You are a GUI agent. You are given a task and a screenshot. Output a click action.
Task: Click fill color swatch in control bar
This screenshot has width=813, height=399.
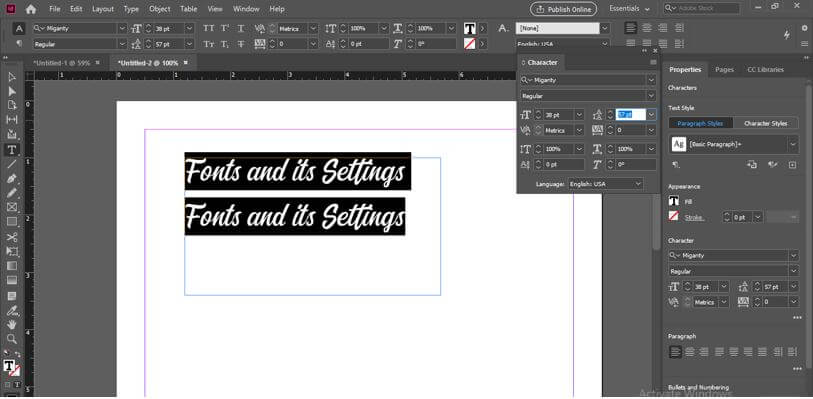pos(470,28)
